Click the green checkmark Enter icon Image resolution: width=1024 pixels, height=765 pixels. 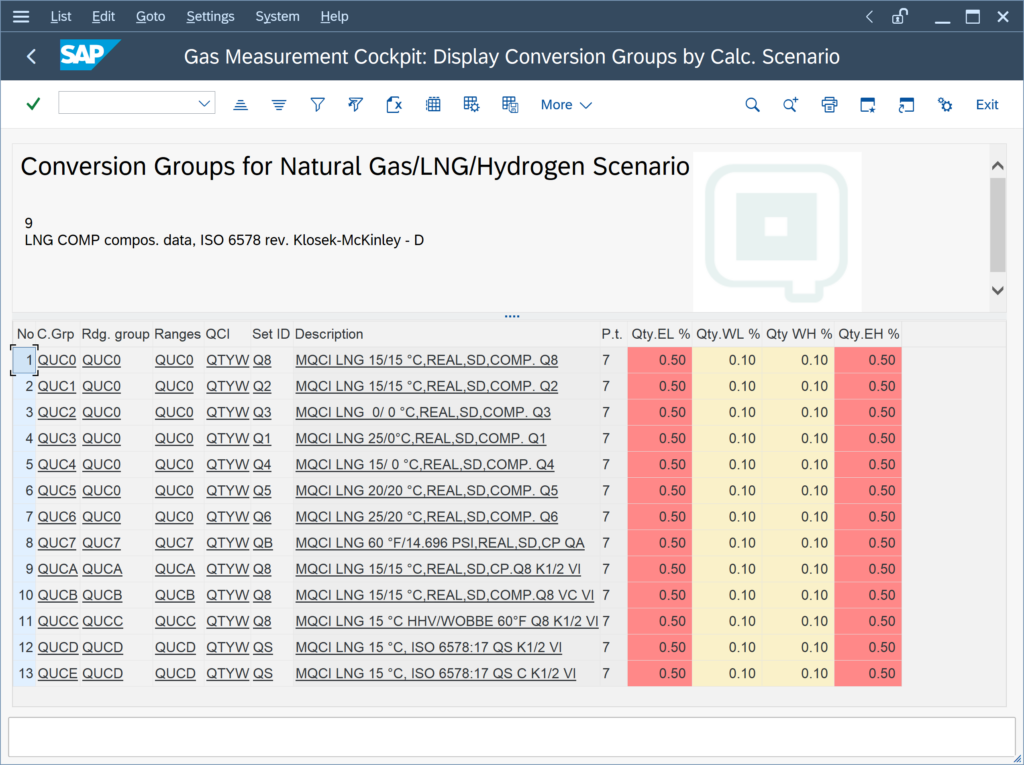point(33,104)
